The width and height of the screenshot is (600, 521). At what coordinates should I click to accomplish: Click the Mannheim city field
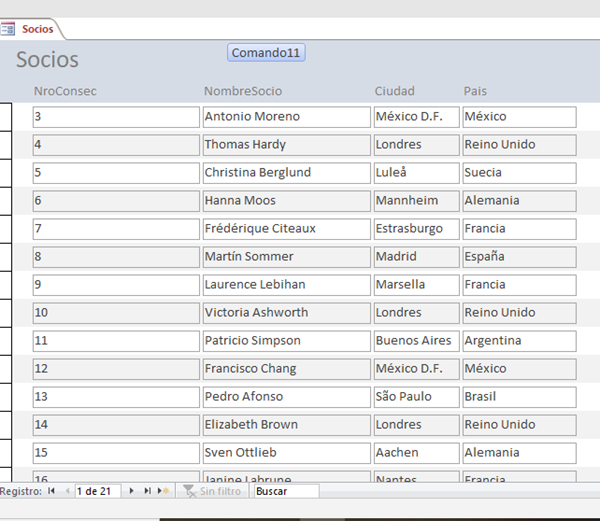[416, 201]
